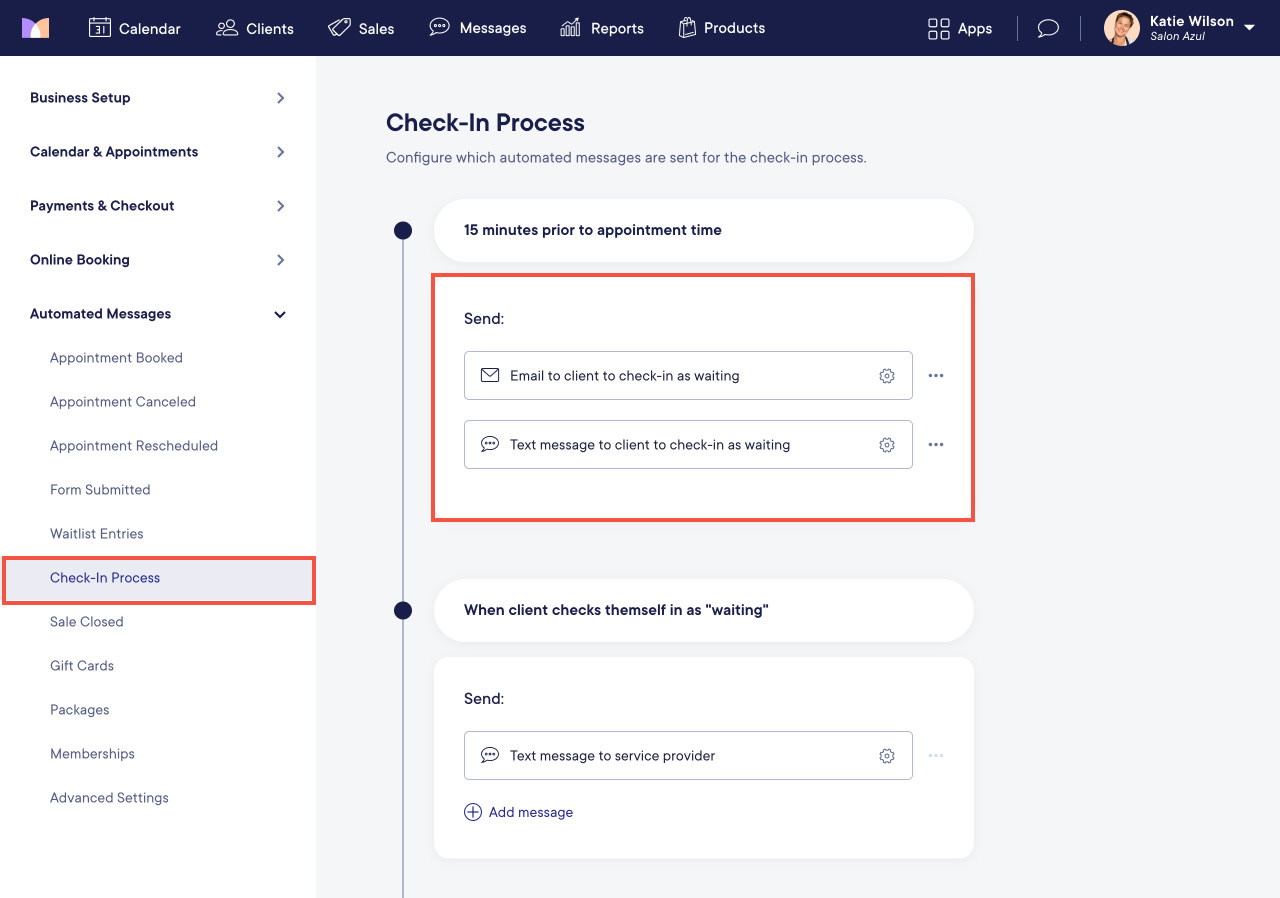1280x898 pixels.
Task: Open the Messages section
Action: pos(478,28)
